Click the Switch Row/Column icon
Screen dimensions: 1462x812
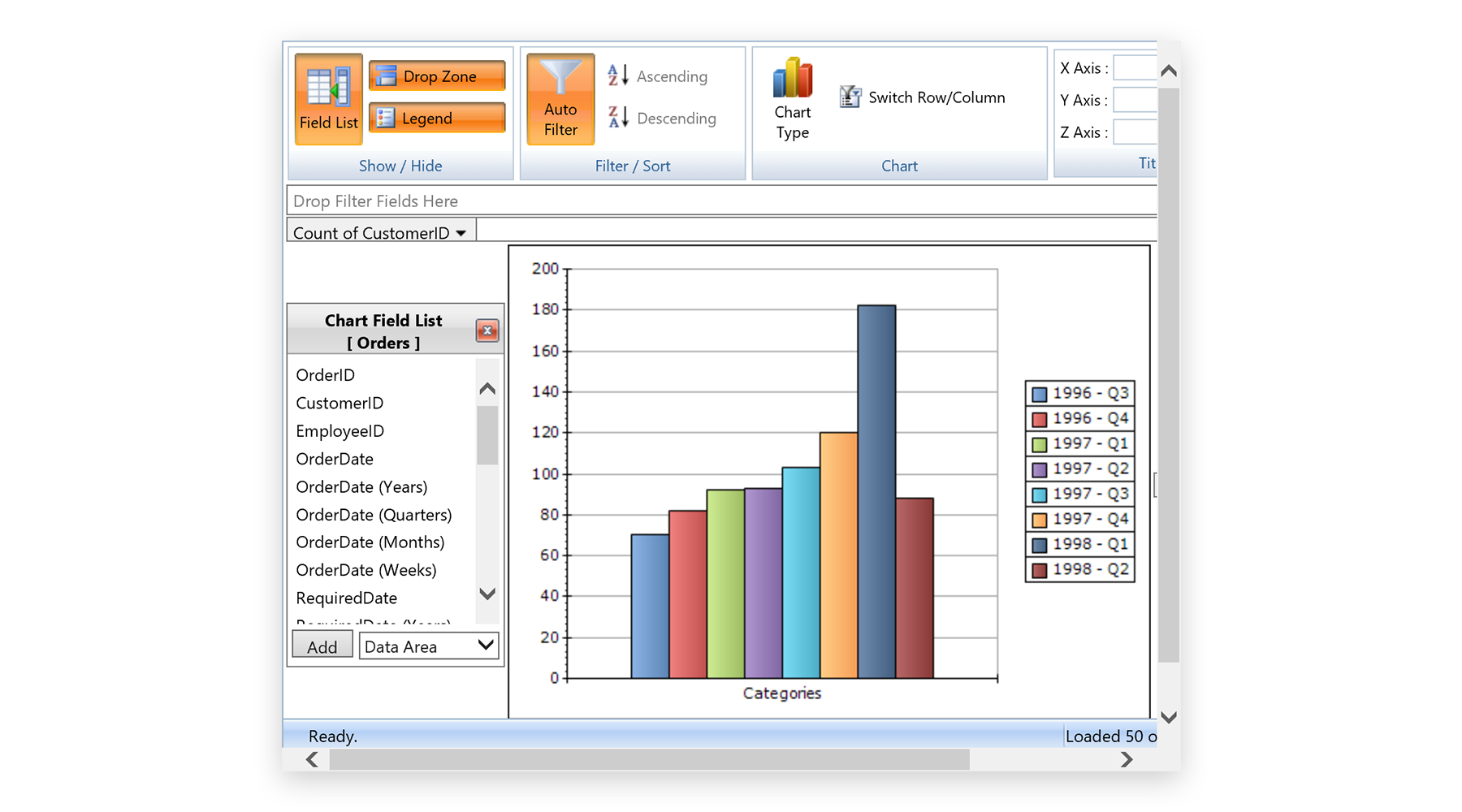click(x=850, y=97)
